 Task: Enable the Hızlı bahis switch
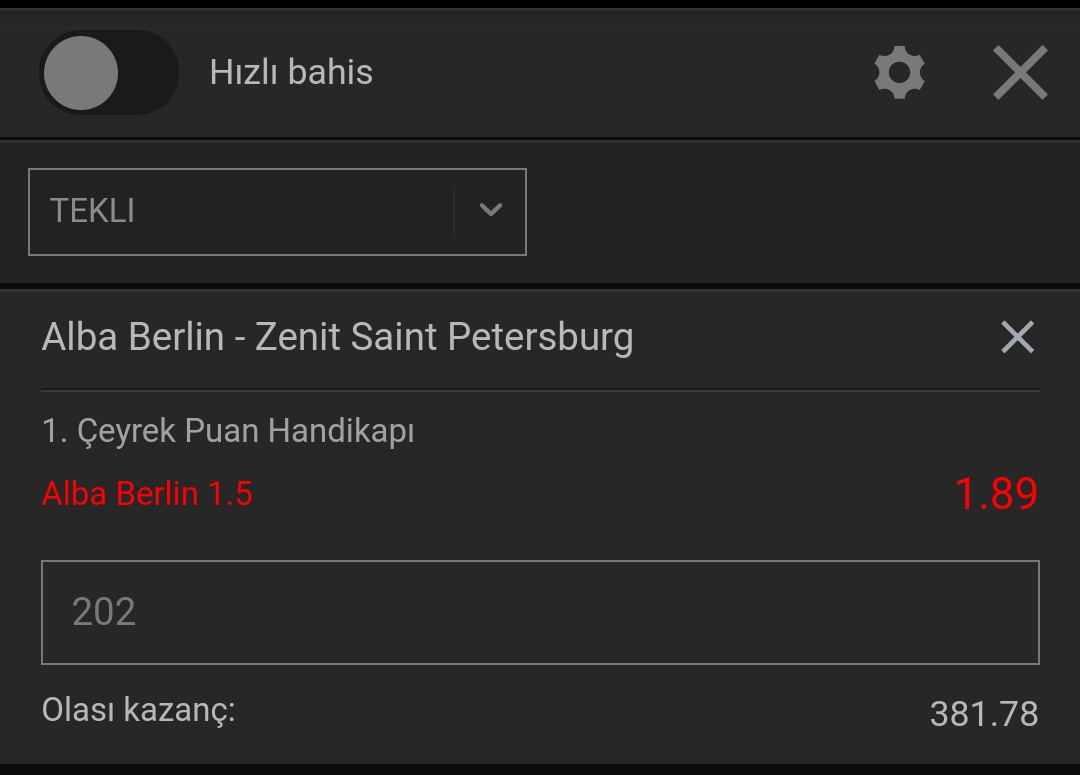pos(109,72)
